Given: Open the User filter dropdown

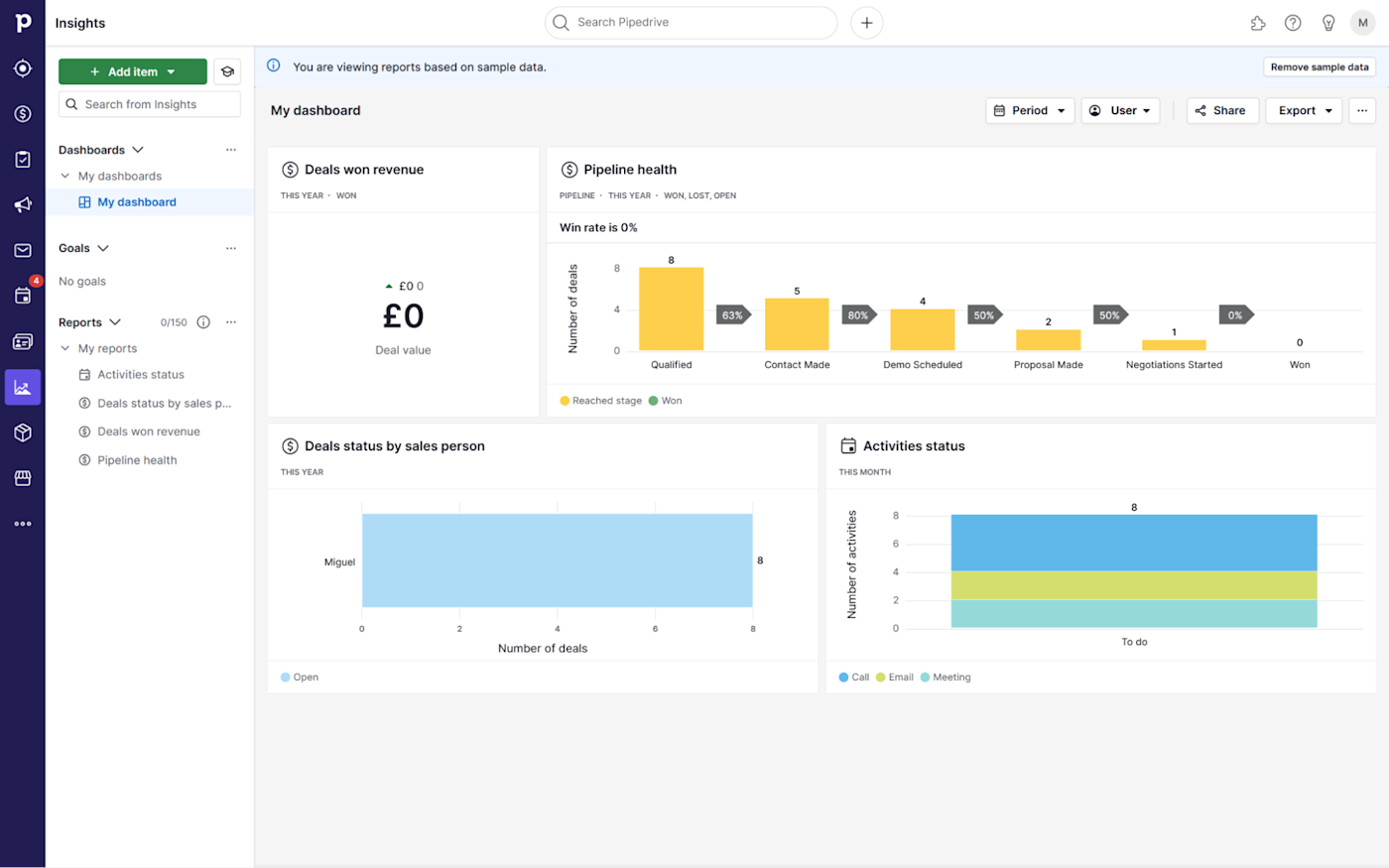Looking at the screenshot, I should (x=1121, y=111).
